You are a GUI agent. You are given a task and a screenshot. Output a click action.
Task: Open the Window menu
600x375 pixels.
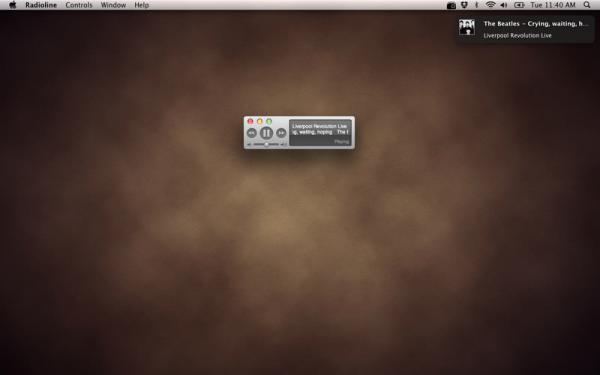click(113, 5)
